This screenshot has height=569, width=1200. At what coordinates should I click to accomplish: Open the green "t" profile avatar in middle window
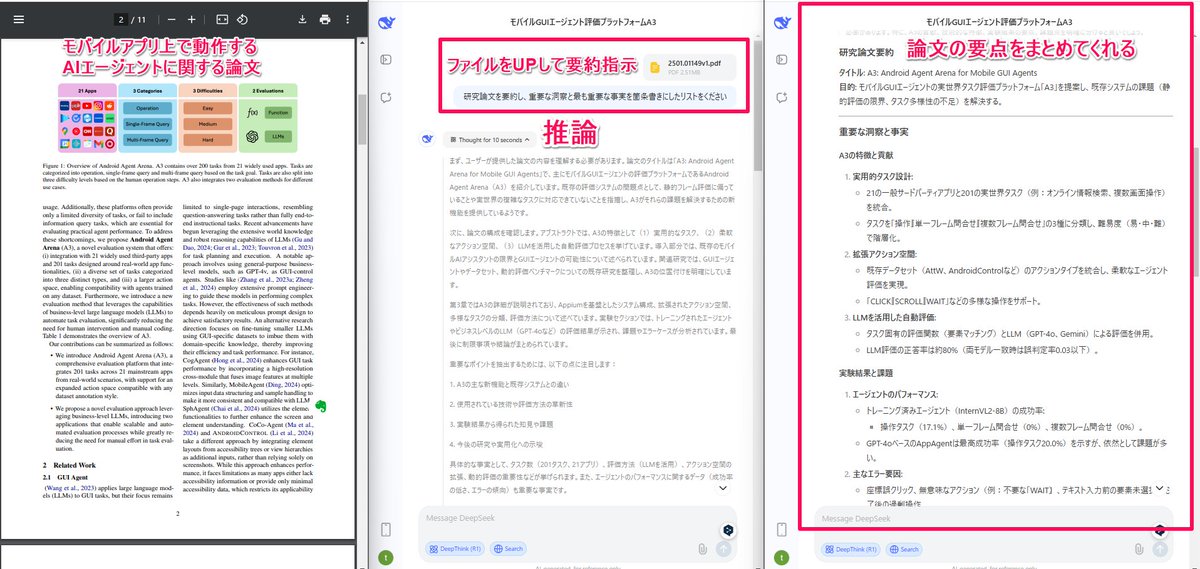(x=386, y=557)
